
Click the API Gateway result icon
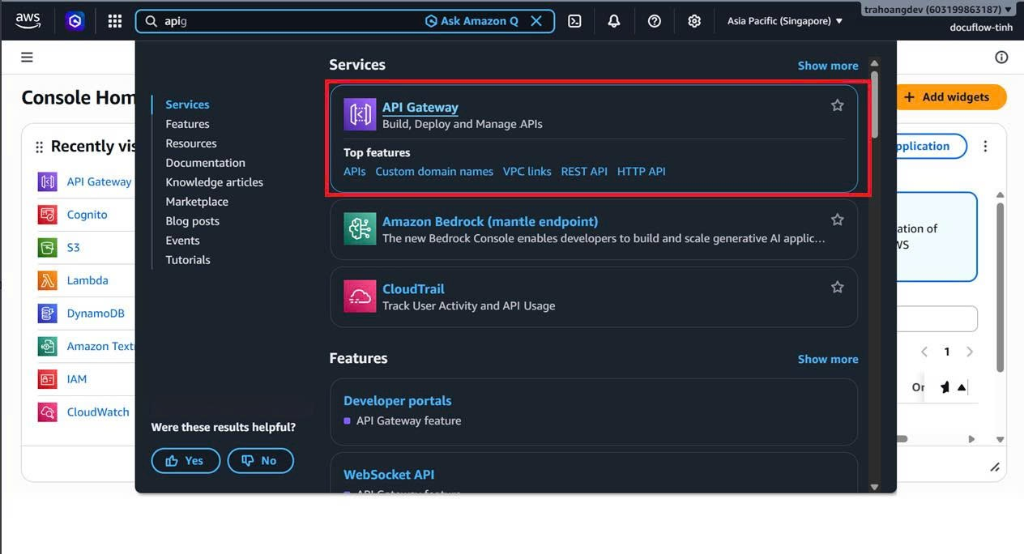[360, 114]
